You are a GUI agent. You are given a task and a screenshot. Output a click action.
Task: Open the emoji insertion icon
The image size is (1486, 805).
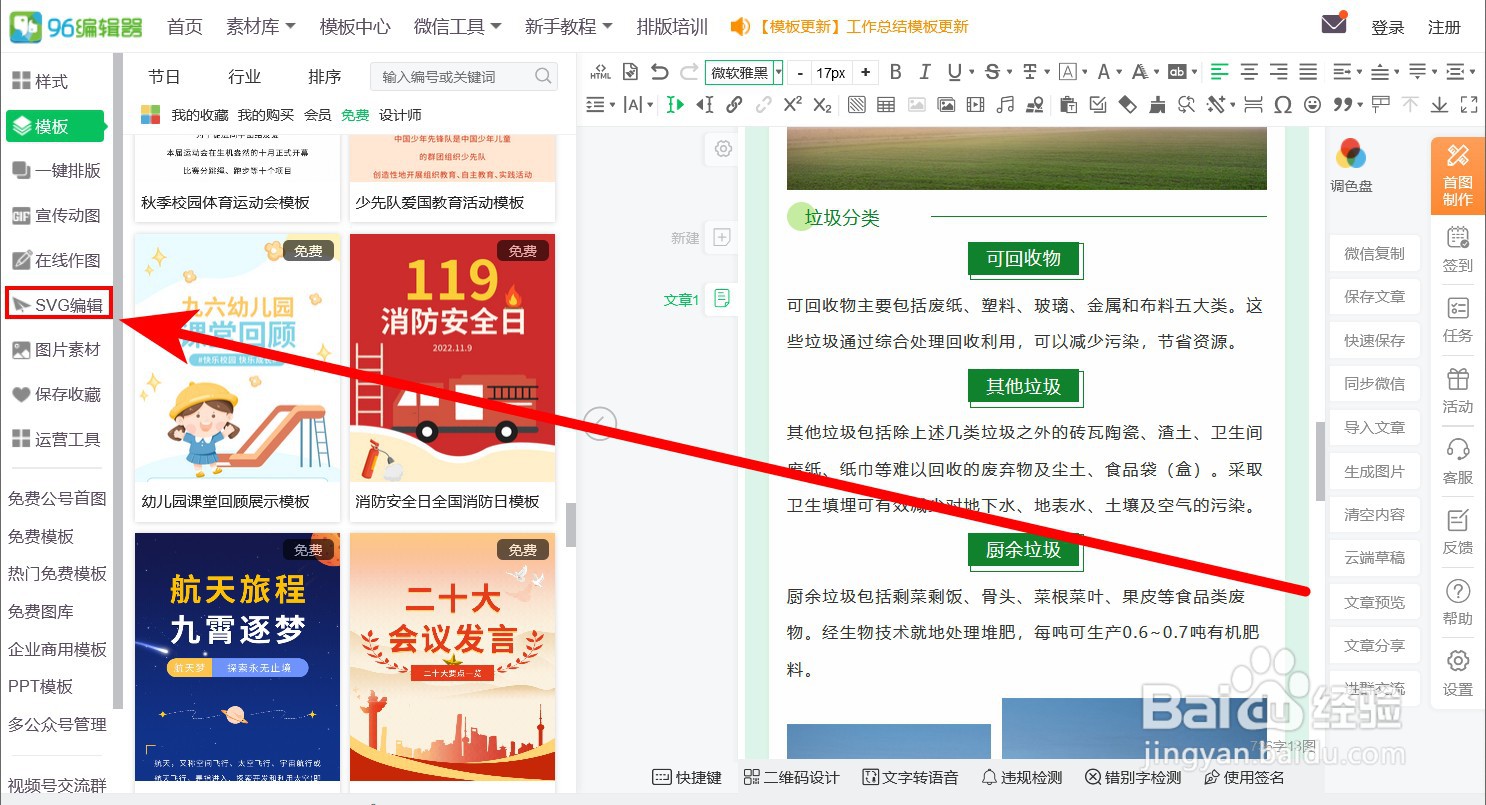pyautogui.click(x=1312, y=103)
